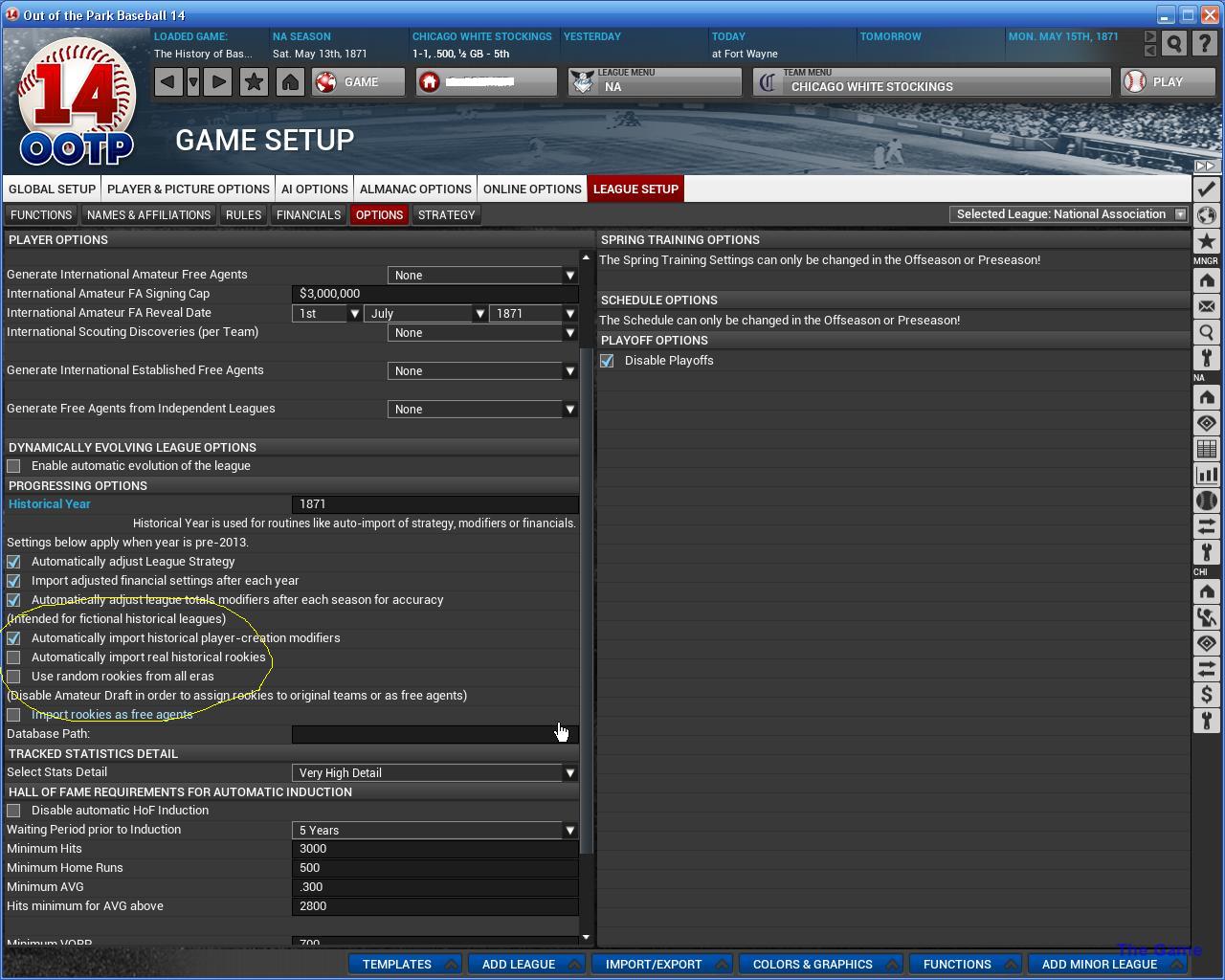This screenshot has height=980, width=1225.
Task: Open the Financials sub-tab
Action: point(308,215)
